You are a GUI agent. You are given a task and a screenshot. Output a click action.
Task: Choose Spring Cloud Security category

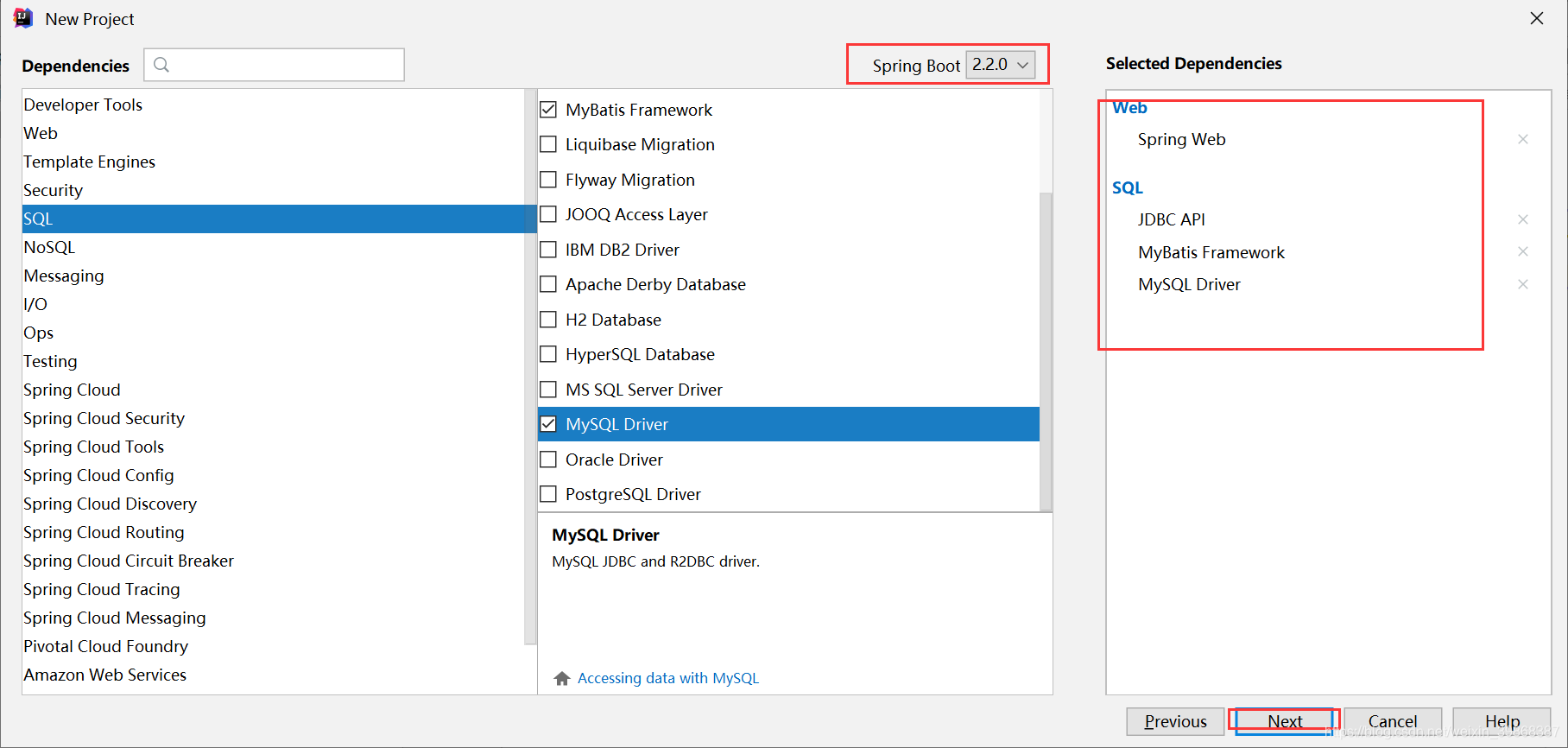pyautogui.click(x=273, y=418)
